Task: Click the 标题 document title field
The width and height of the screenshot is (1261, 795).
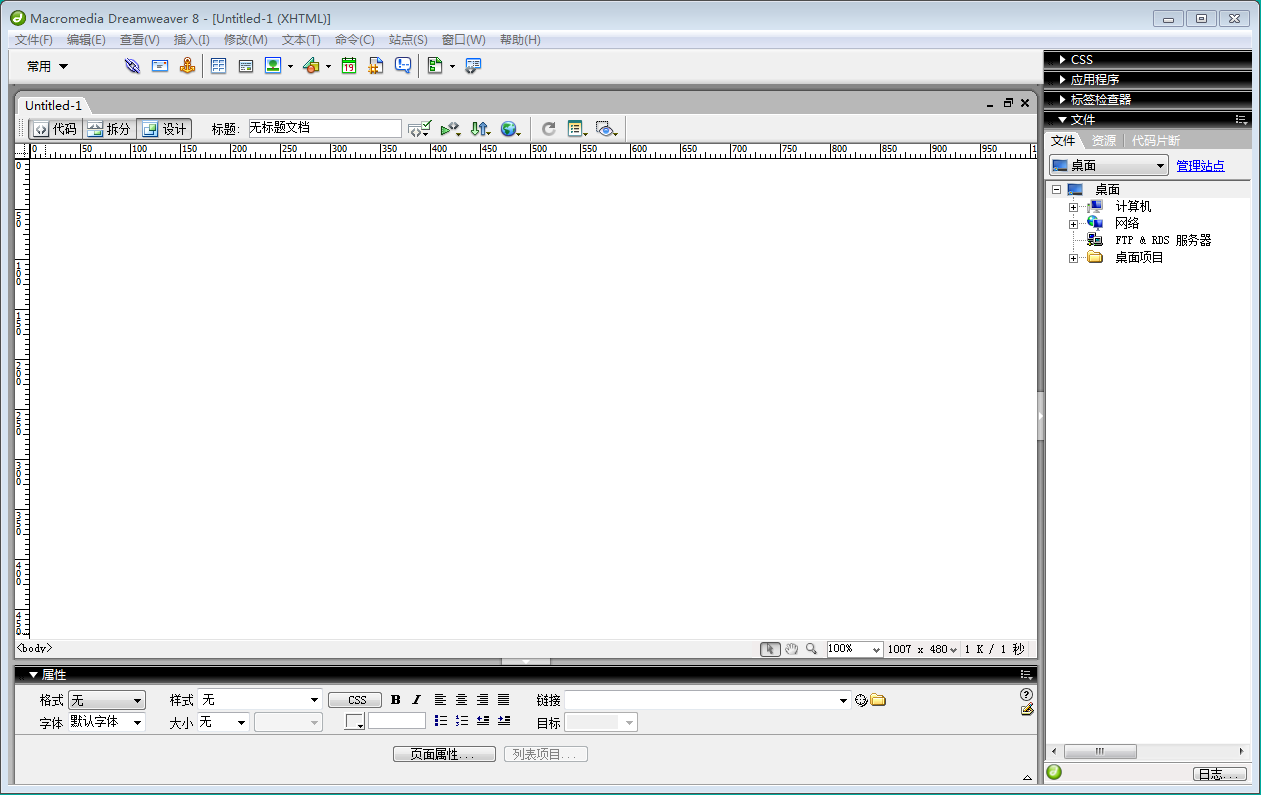Action: point(324,129)
